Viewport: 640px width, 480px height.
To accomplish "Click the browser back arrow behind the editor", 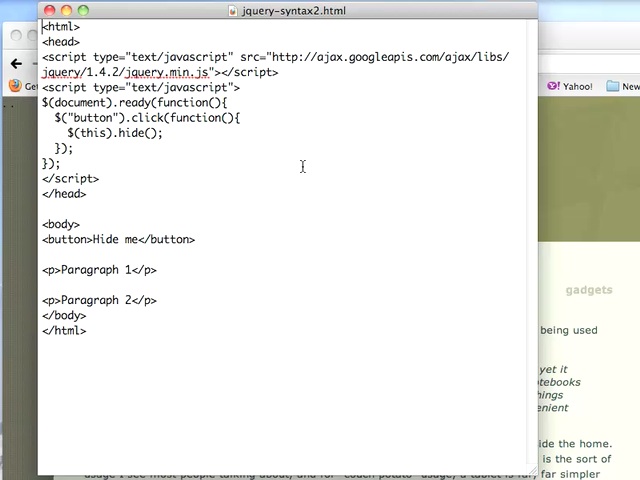I will pyautogui.click(x=16, y=64).
